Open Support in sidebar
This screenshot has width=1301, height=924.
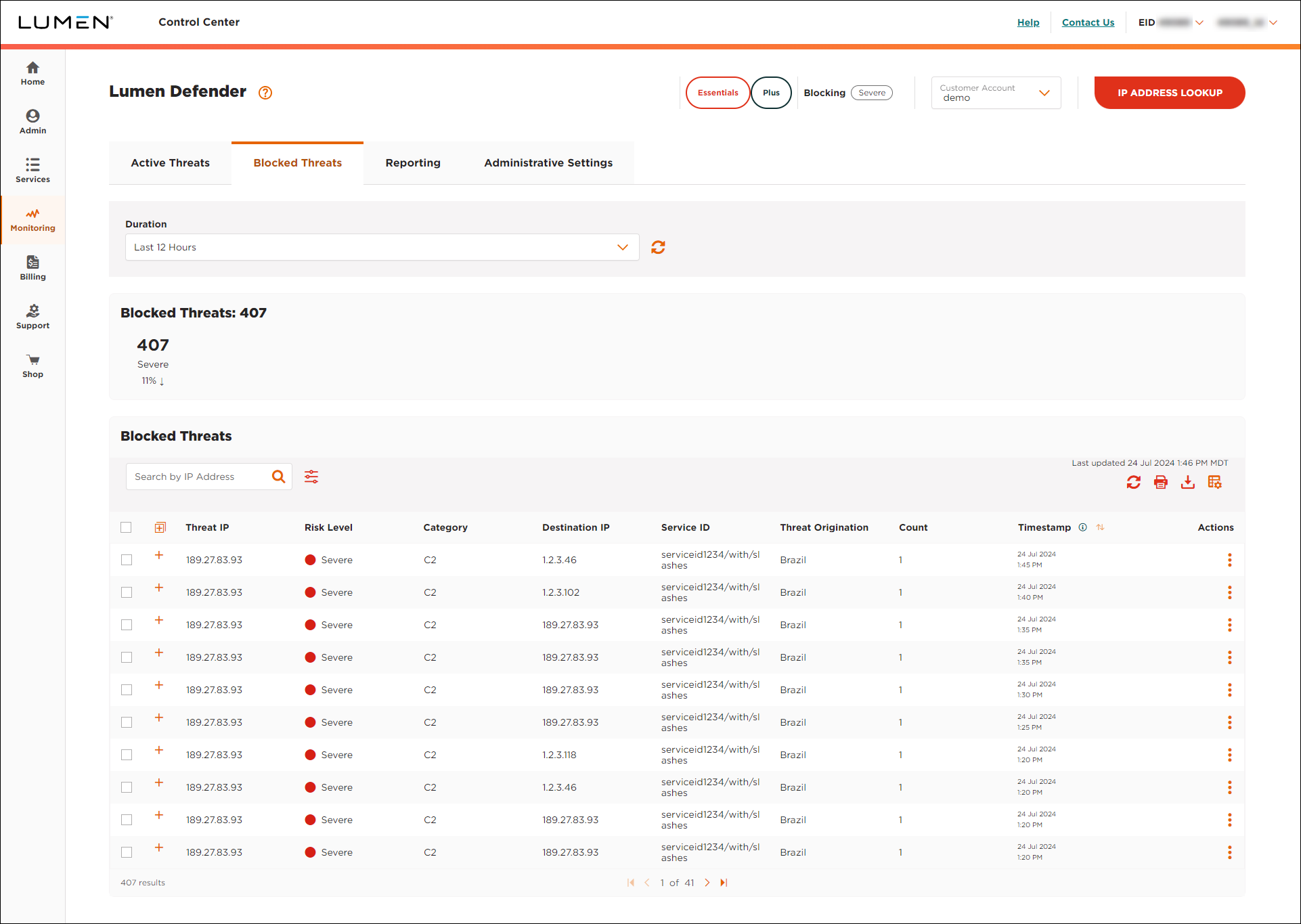coord(32,317)
